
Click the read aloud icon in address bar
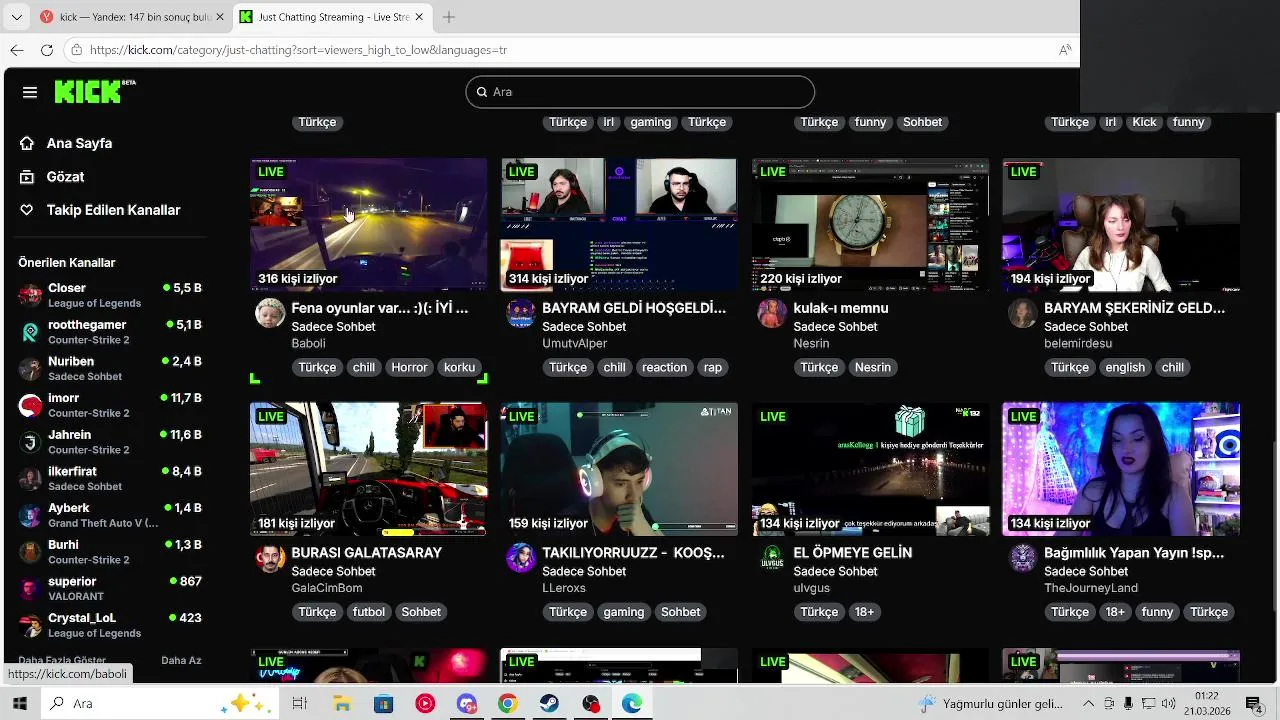1065,50
